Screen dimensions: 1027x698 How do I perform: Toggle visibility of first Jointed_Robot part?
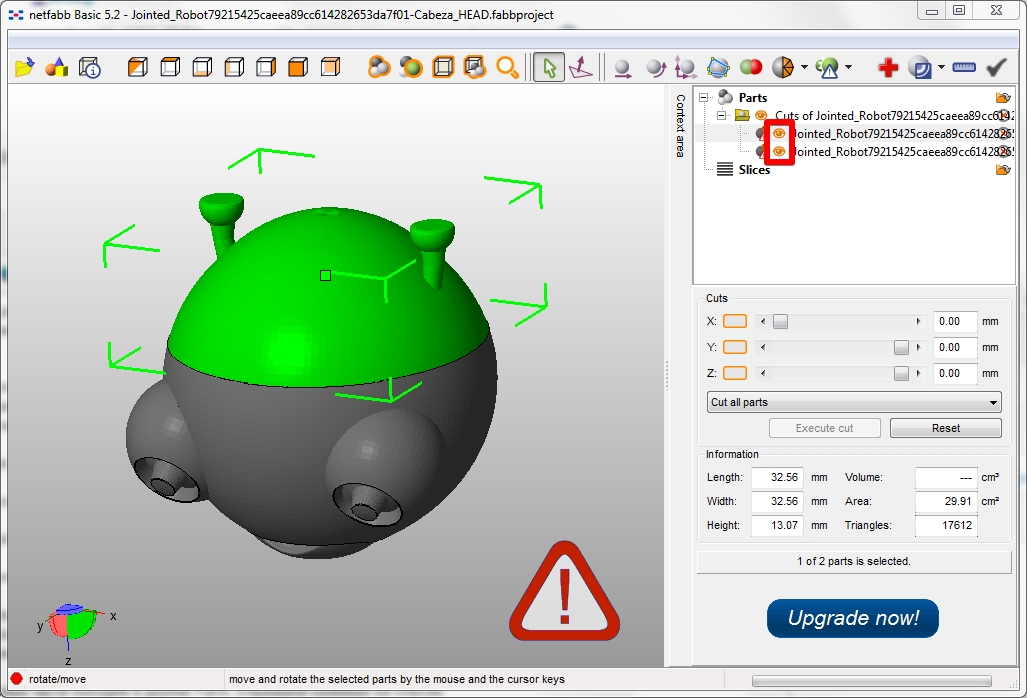[779, 133]
